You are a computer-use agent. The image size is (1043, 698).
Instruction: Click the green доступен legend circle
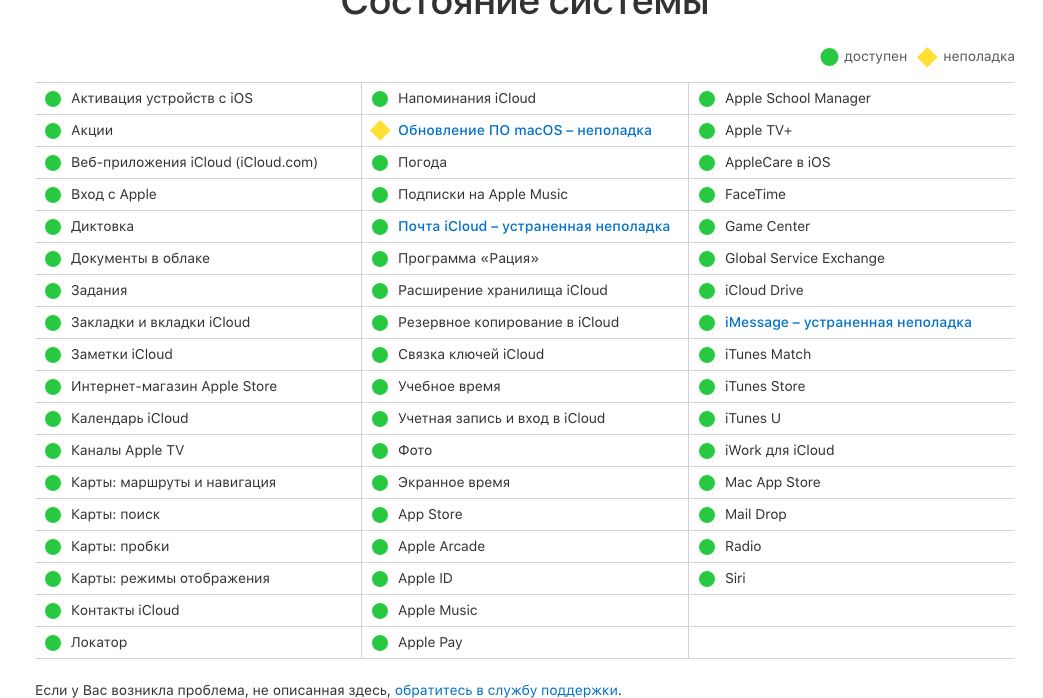click(829, 57)
